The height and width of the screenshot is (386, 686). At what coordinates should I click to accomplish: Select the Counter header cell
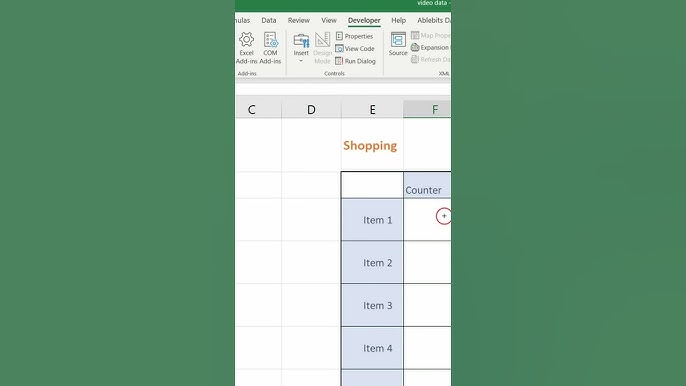pos(427,185)
